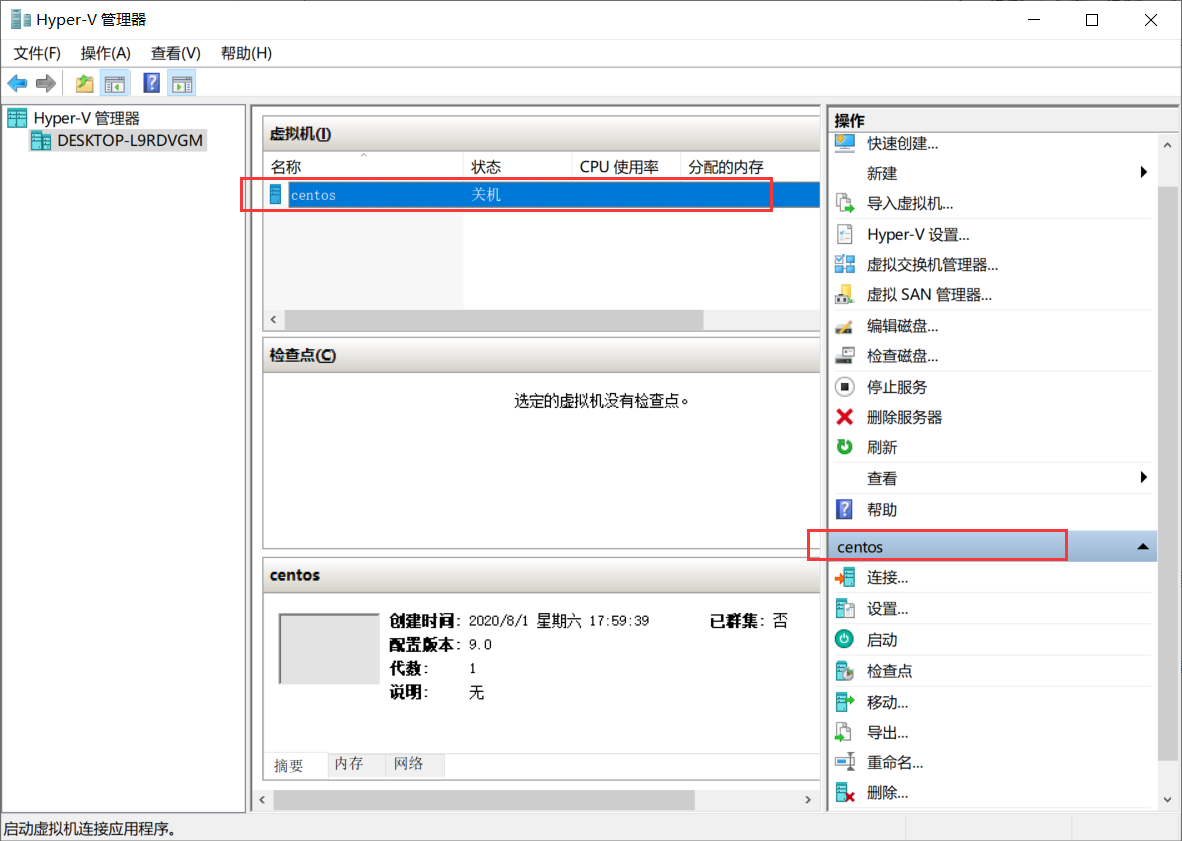This screenshot has height=841, width=1182.
Task: Click the 快速创建... action link
Action: [902, 143]
